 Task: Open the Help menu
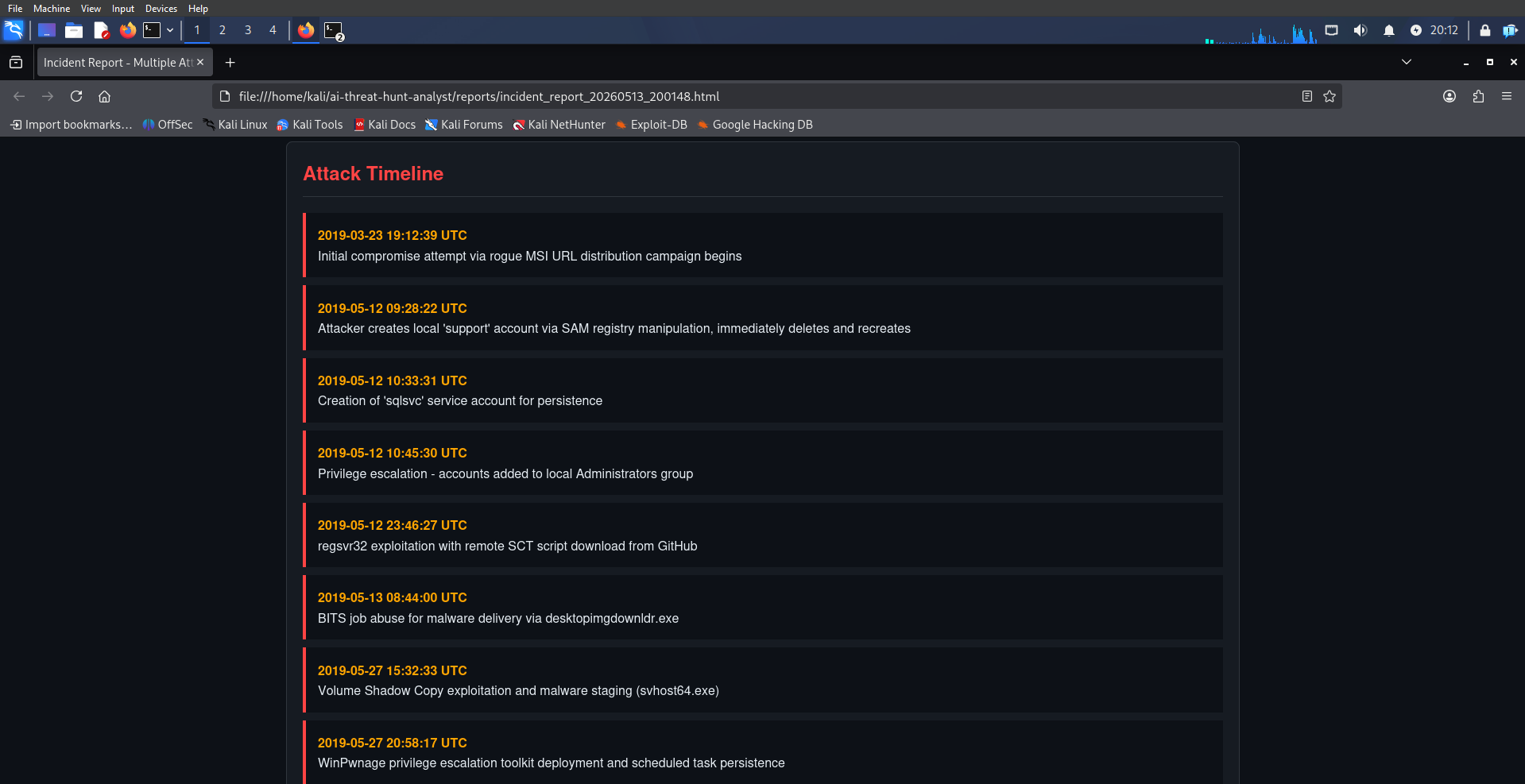pos(198,8)
